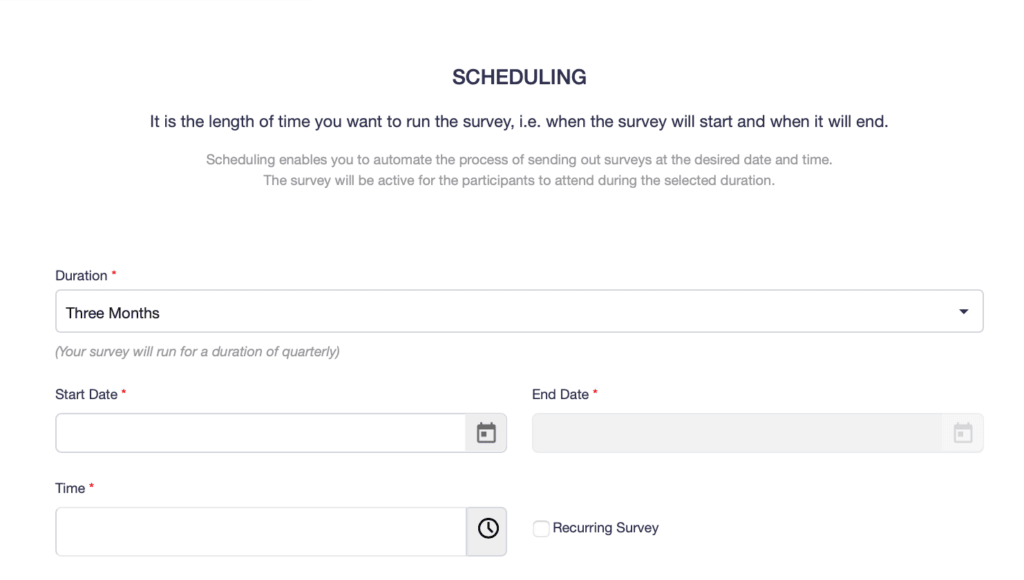Viewport: 1024px width, 580px height.
Task: Focus the Time input field
Action: click(x=260, y=531)
